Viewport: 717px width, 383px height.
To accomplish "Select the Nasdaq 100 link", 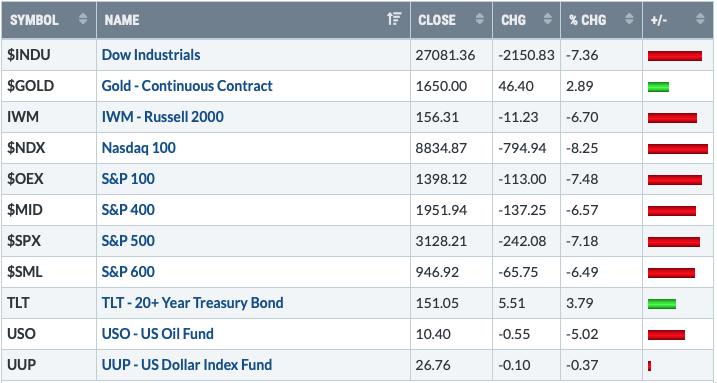I will pyautogui.click(x=139, y=148).
